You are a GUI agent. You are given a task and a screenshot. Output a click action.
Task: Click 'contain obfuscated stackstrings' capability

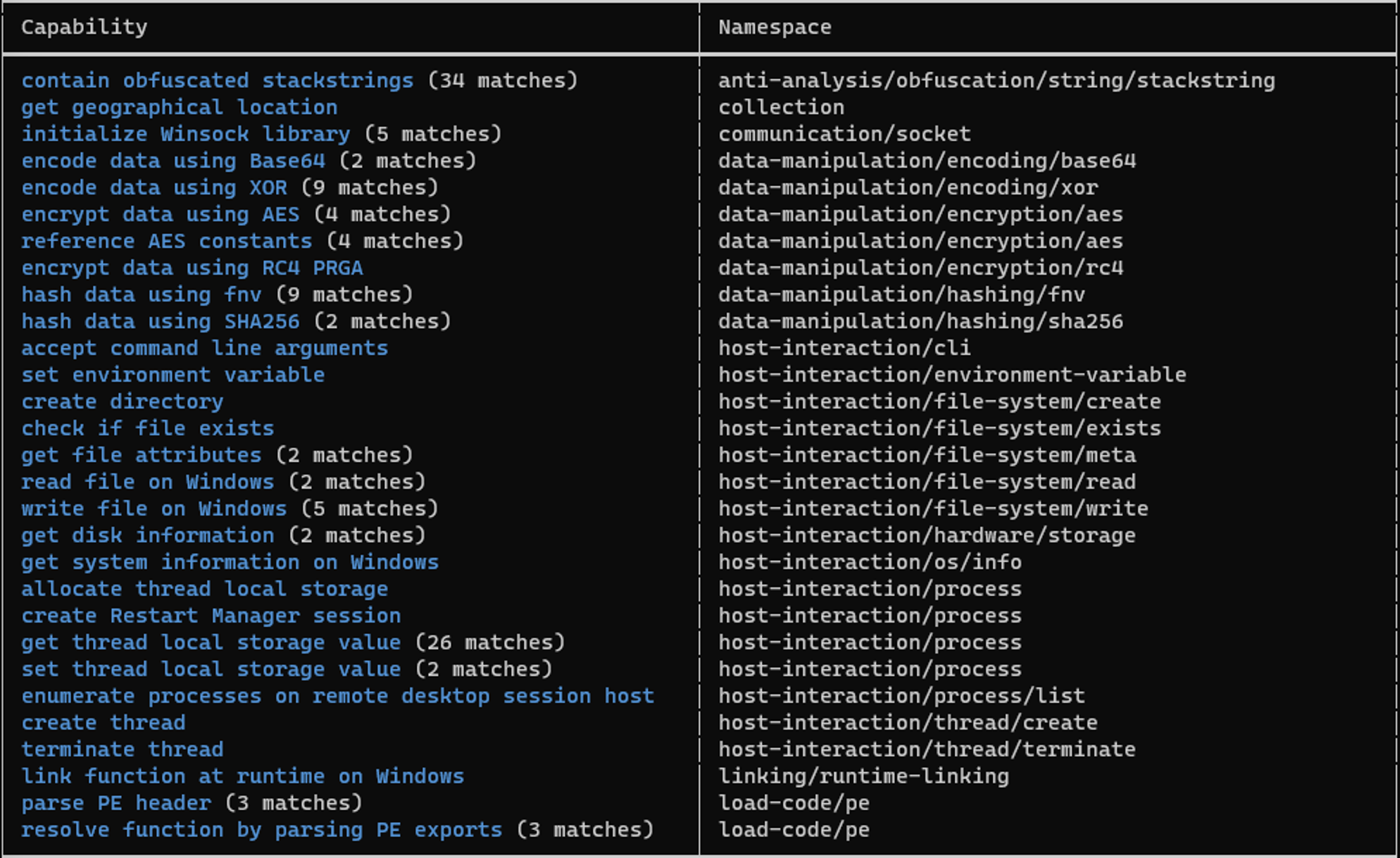click(217, 80)
